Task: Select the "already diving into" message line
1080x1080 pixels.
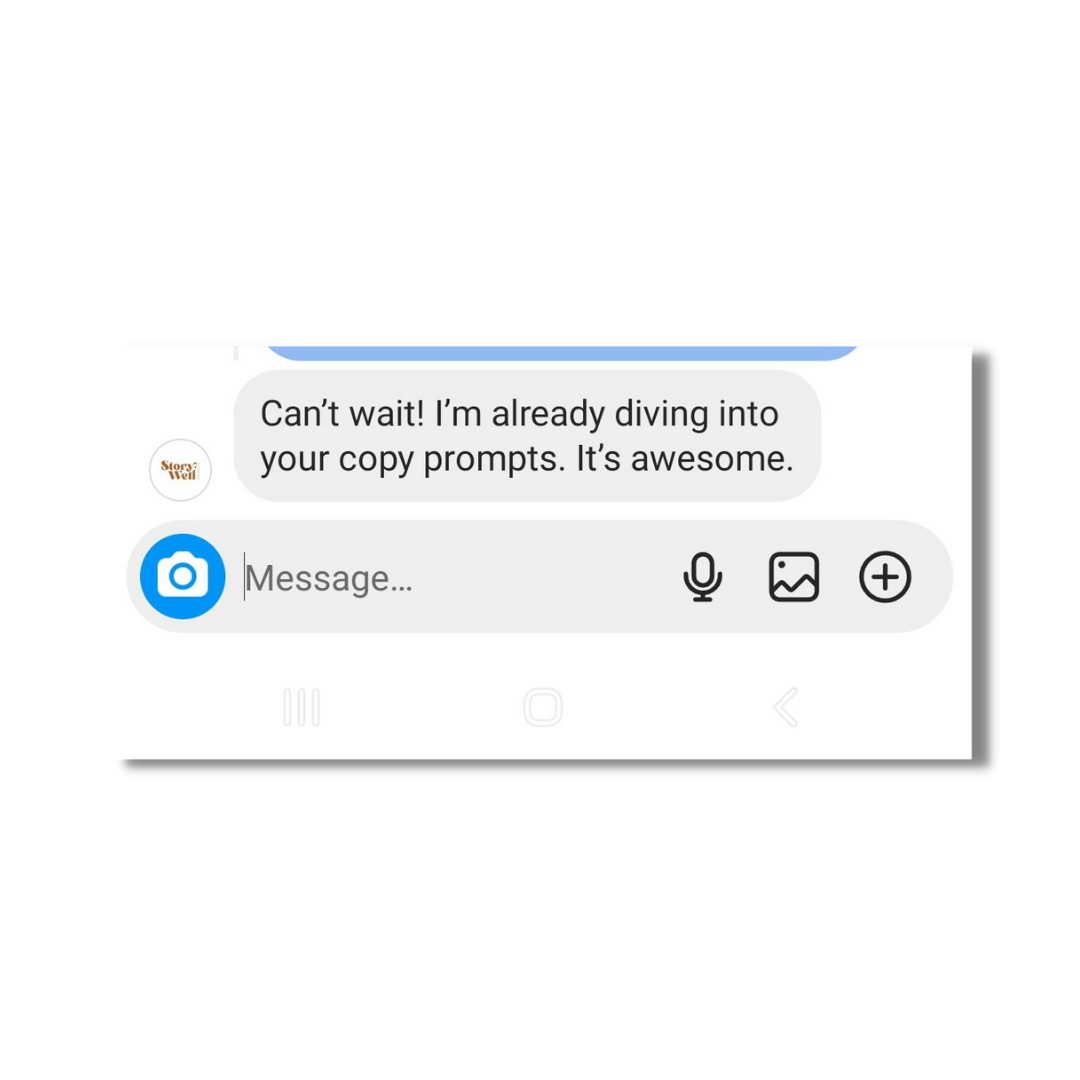Action: coord(635,415)
